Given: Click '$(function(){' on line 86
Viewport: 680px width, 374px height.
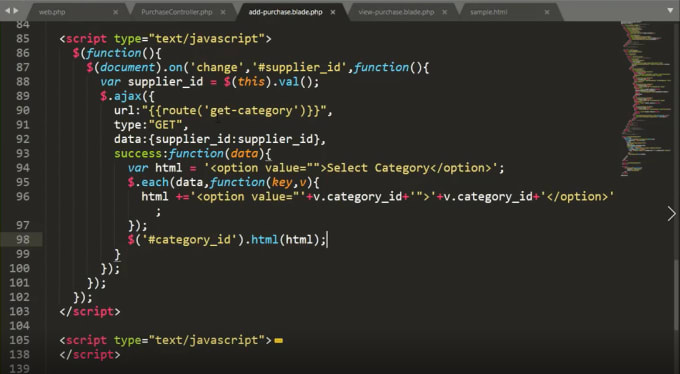Looking at the screenshot, I should tap(117, 53).
